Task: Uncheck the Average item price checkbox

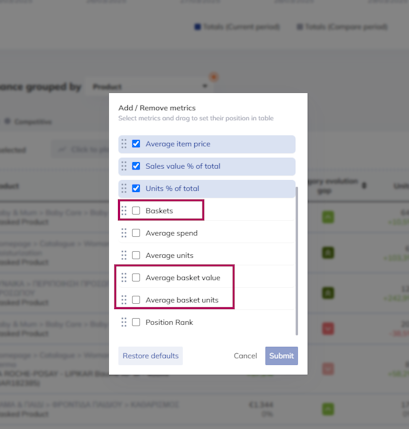Action: [x=136, y=144]
